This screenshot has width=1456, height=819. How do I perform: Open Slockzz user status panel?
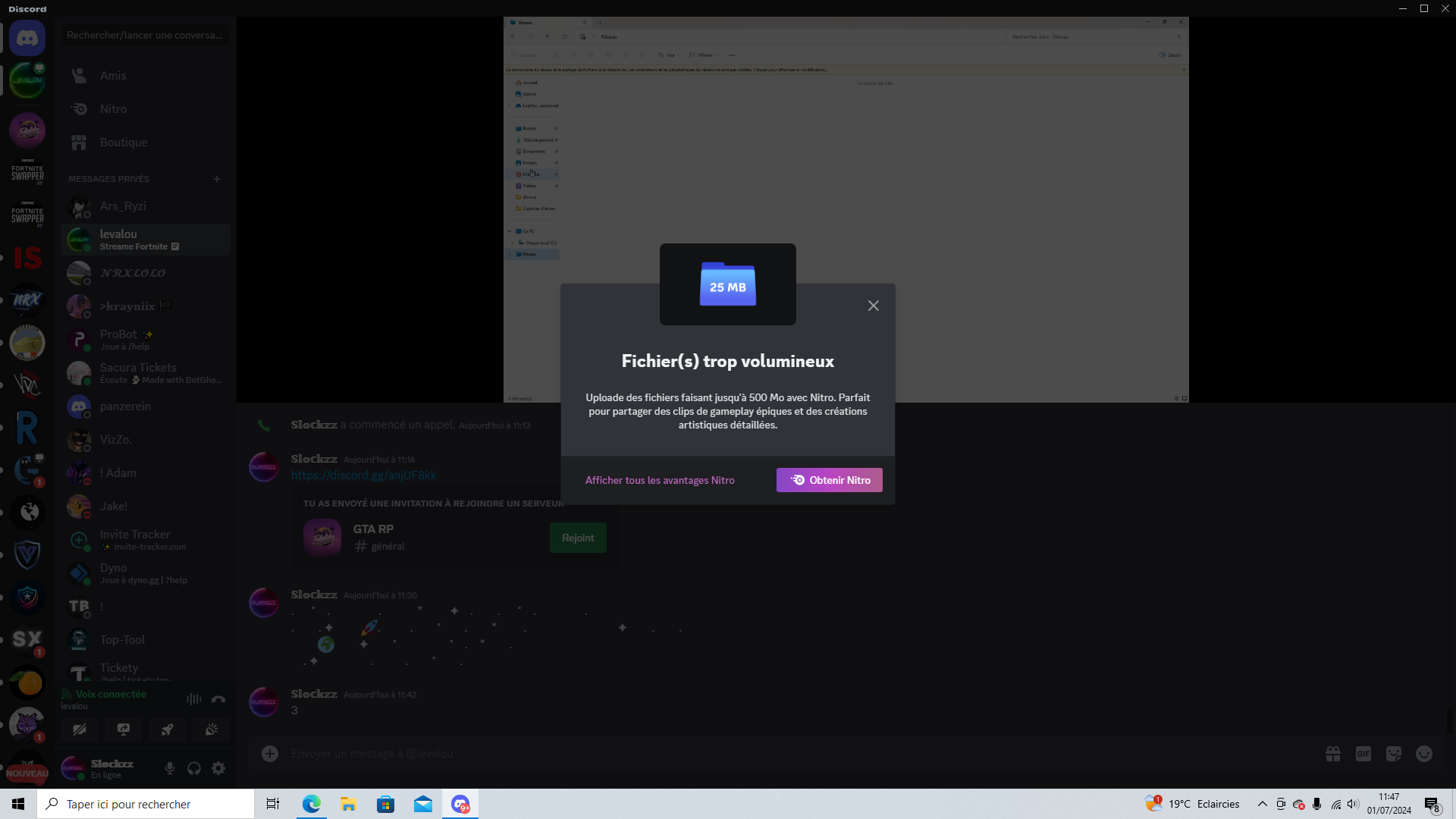108,769
